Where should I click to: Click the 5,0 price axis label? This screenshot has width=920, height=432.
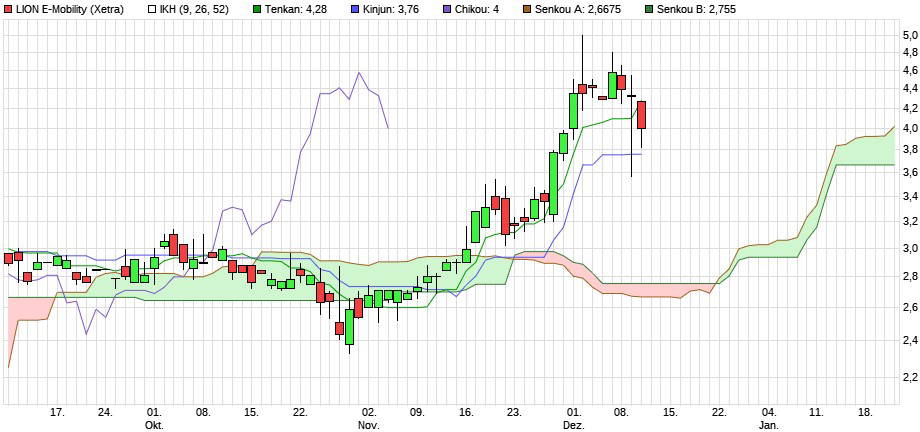[x=910, y=35]
